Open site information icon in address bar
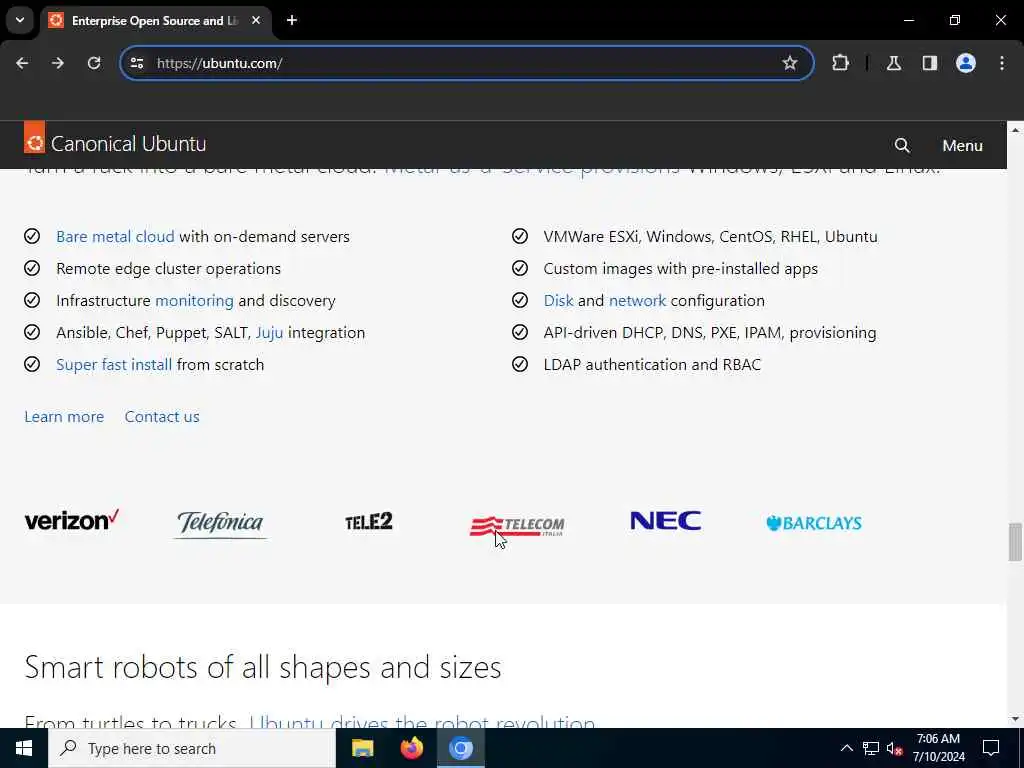 [136, 63]
